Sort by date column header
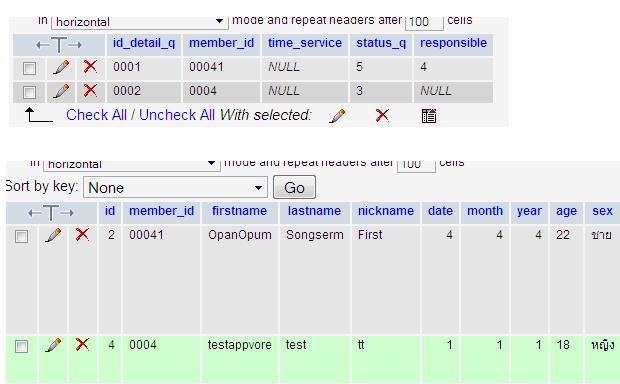 coord(440,211)
